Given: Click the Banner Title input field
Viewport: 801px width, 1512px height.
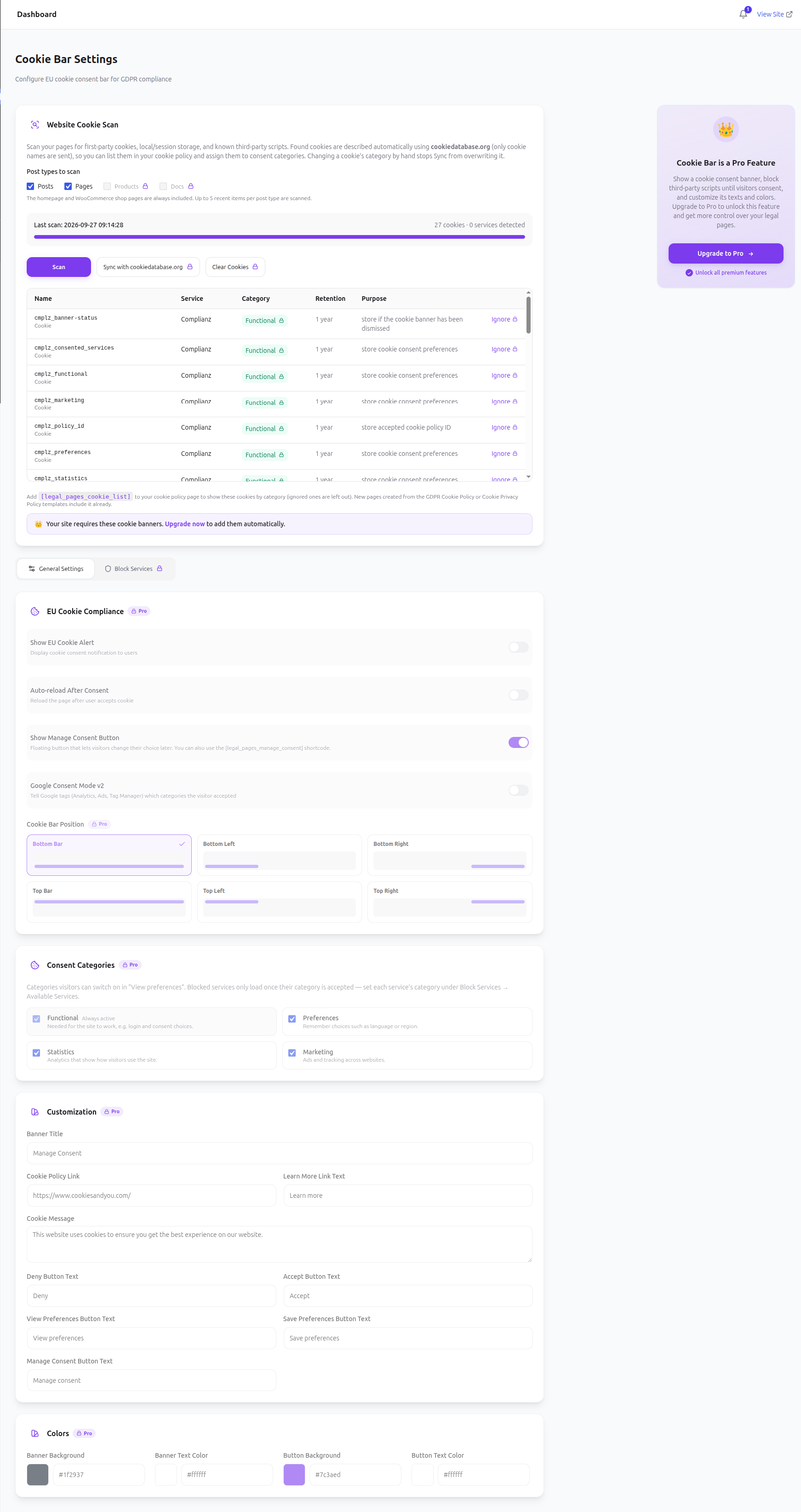Looking at the screenshot, I should point(279,1153).
